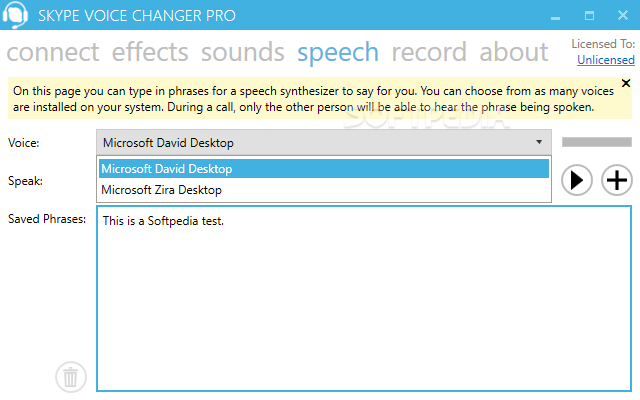Image resolution: width=640 pixels, height=400 pixels.
Task: Dismiss the yellow info banner
Action: tap(626, 83)
